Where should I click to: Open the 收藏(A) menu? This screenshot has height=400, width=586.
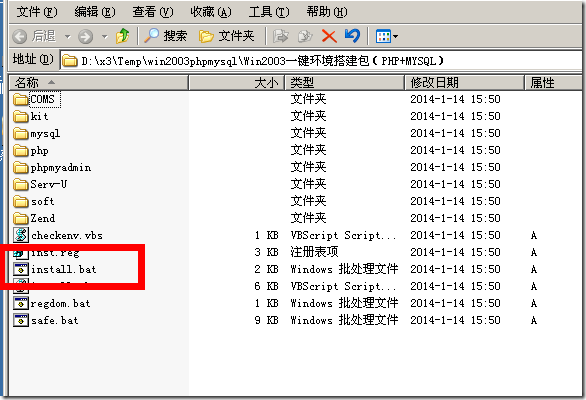pyautogui.click(x=211, y=12)
